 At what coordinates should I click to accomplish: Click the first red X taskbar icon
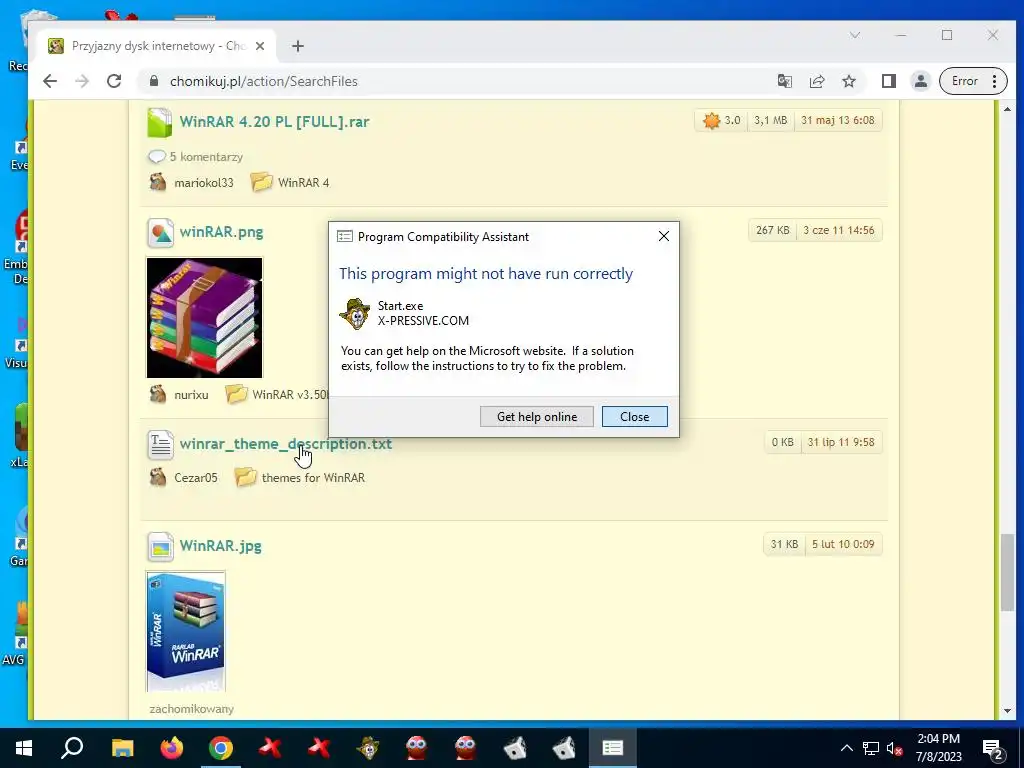[x=270, y=748]
